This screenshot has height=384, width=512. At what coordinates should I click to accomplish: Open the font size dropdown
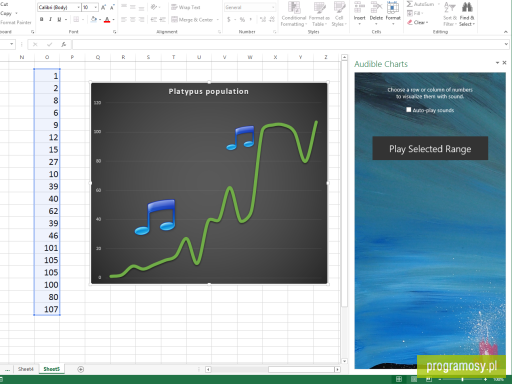pyautogui.click(x=96, y=7)
